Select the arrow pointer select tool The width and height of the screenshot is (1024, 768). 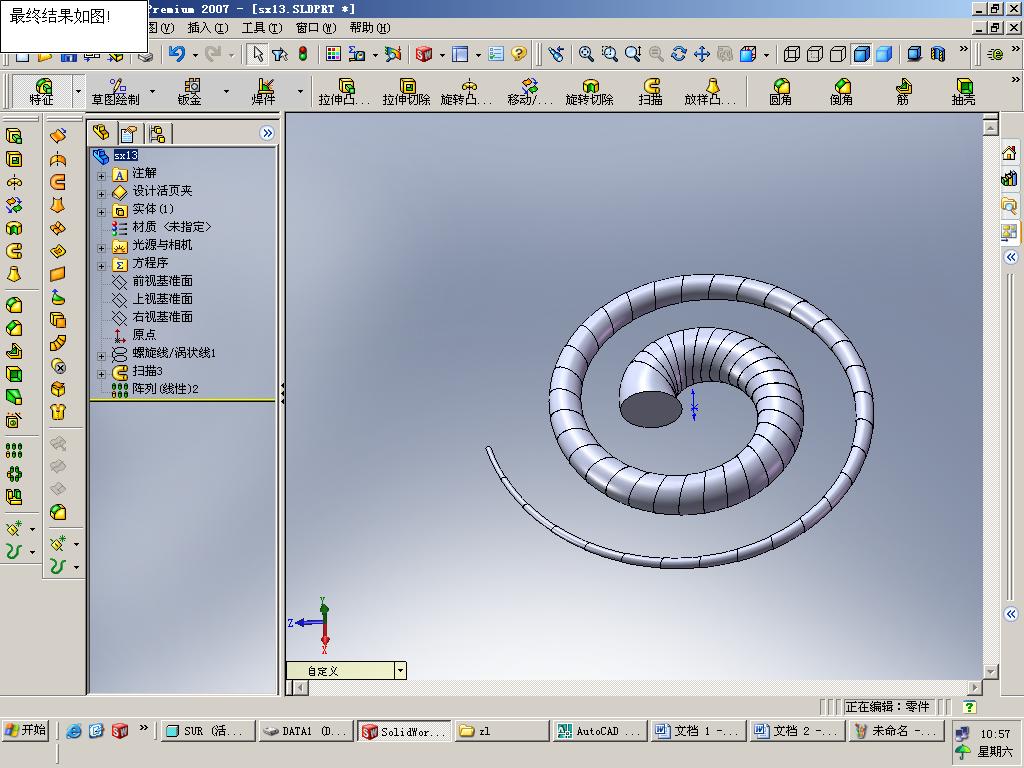pos(257,54)
